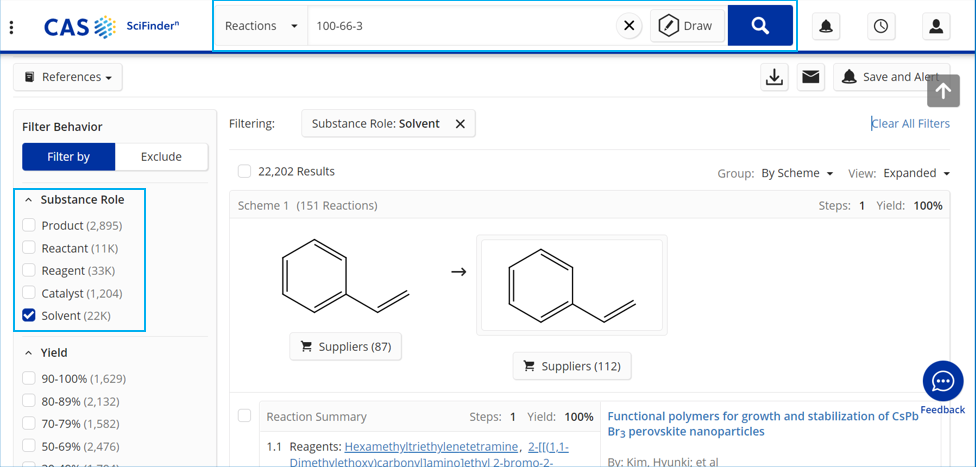The width and height of the screenshot is (976, 467).
Task: Open search history clock icon
Action: coord(881,27)
